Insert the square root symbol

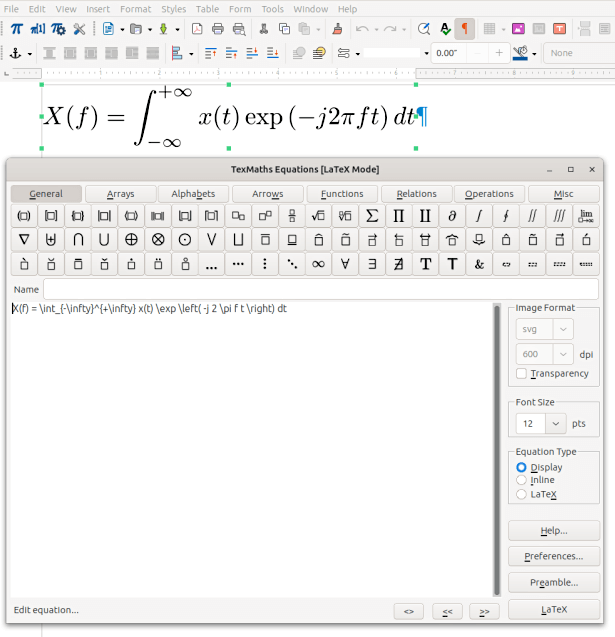318,216
